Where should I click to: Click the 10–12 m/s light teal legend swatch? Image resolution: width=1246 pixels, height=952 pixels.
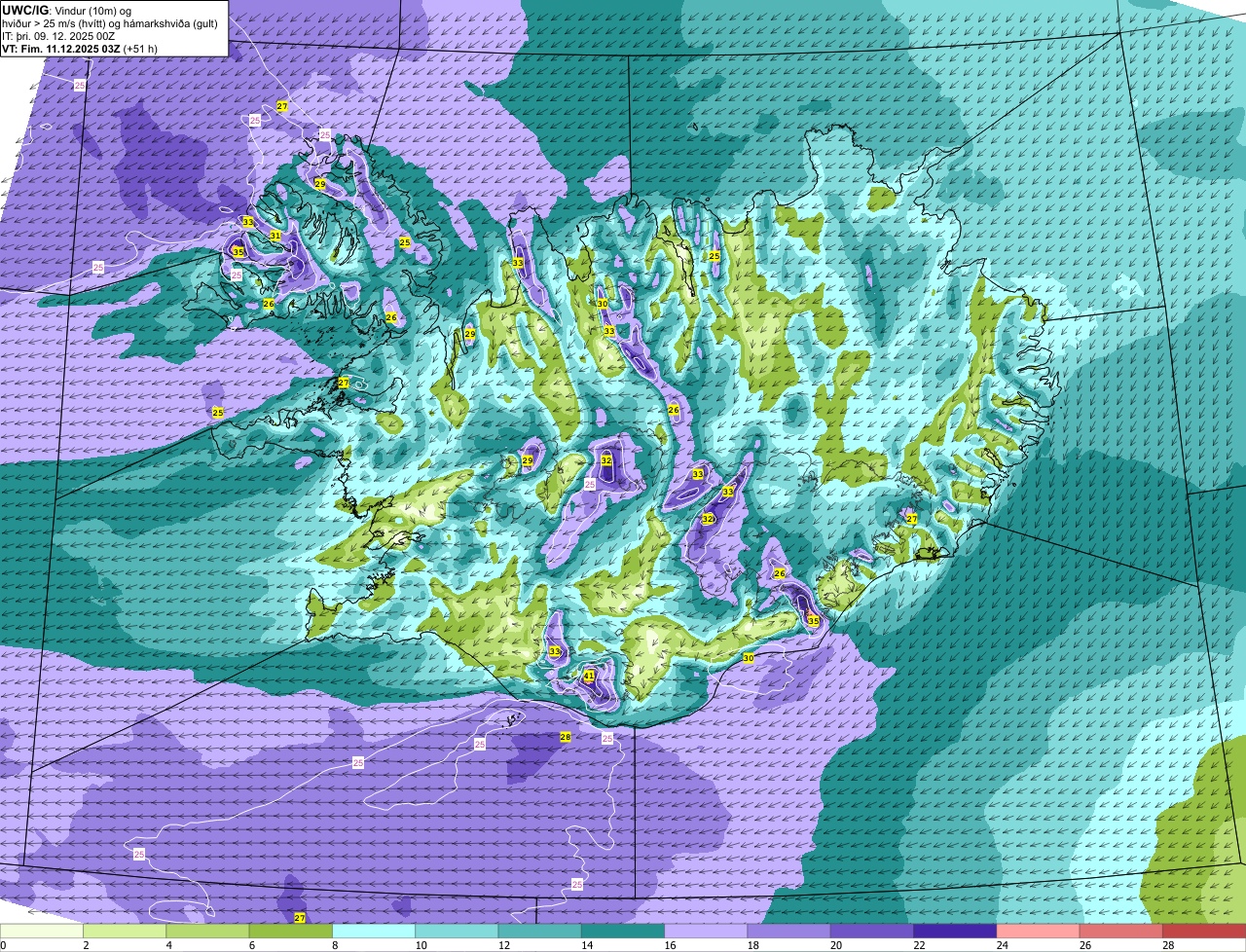pyautogui.click(x=457, y=931)
